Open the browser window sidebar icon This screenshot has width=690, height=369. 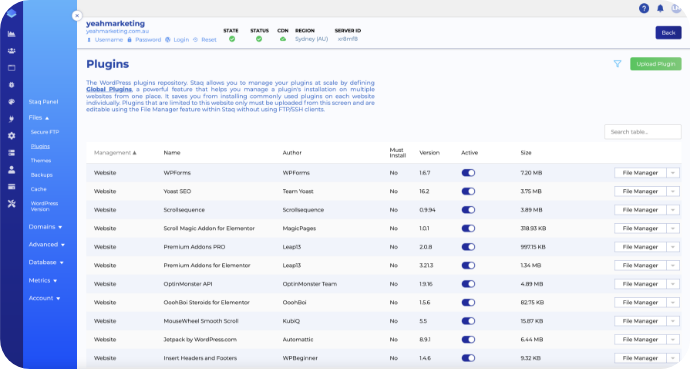(11, 68)
